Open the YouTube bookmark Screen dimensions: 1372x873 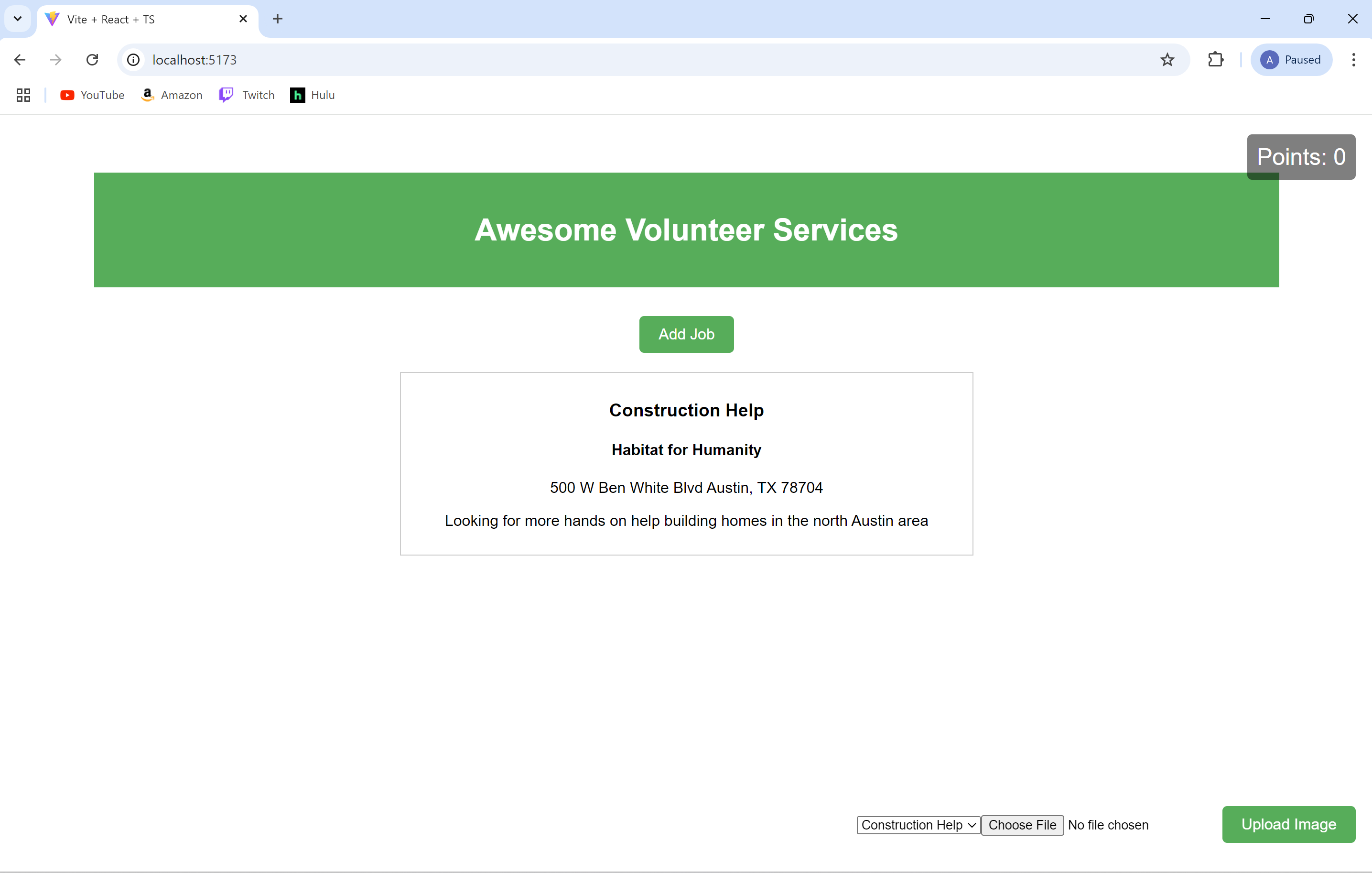coord(92,95)
